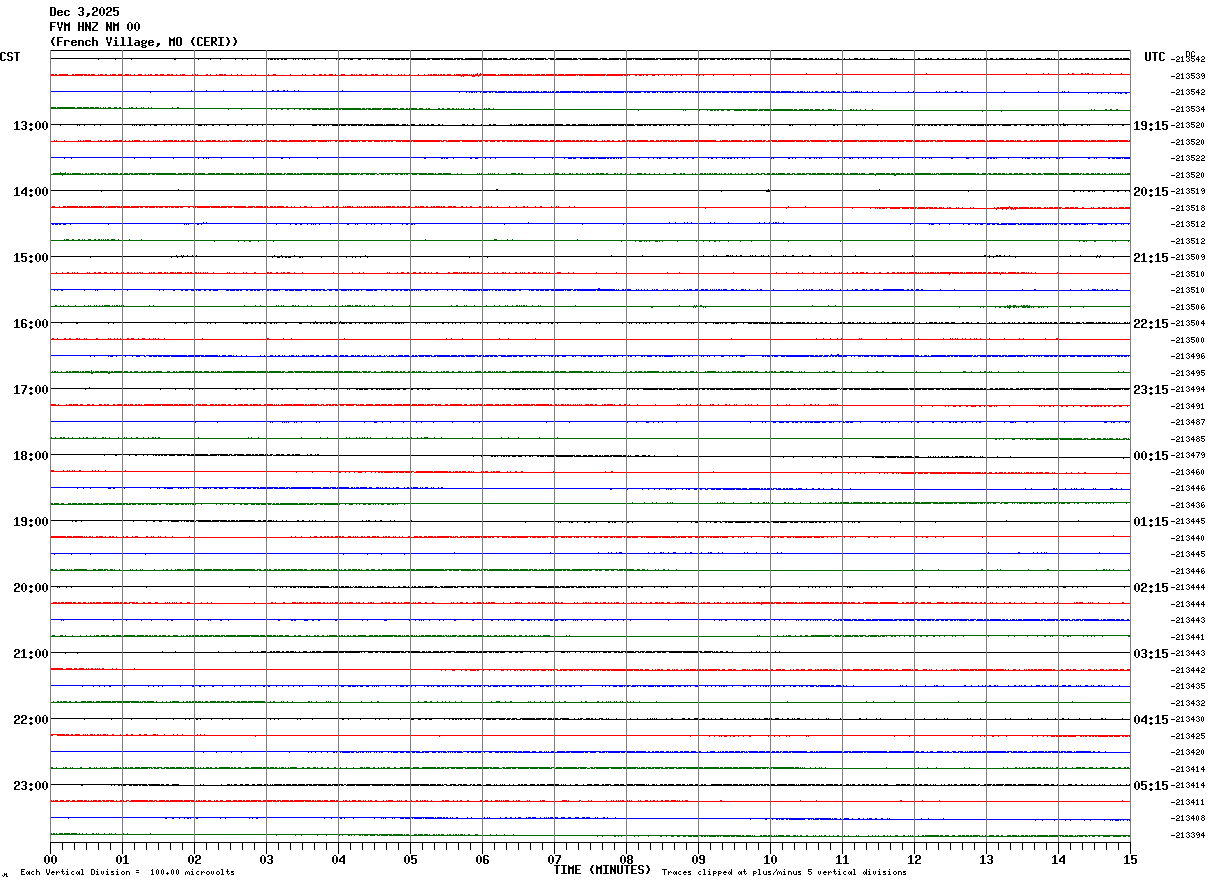Click minute label "06" on the bottom axis

click(x=482, y=859)
